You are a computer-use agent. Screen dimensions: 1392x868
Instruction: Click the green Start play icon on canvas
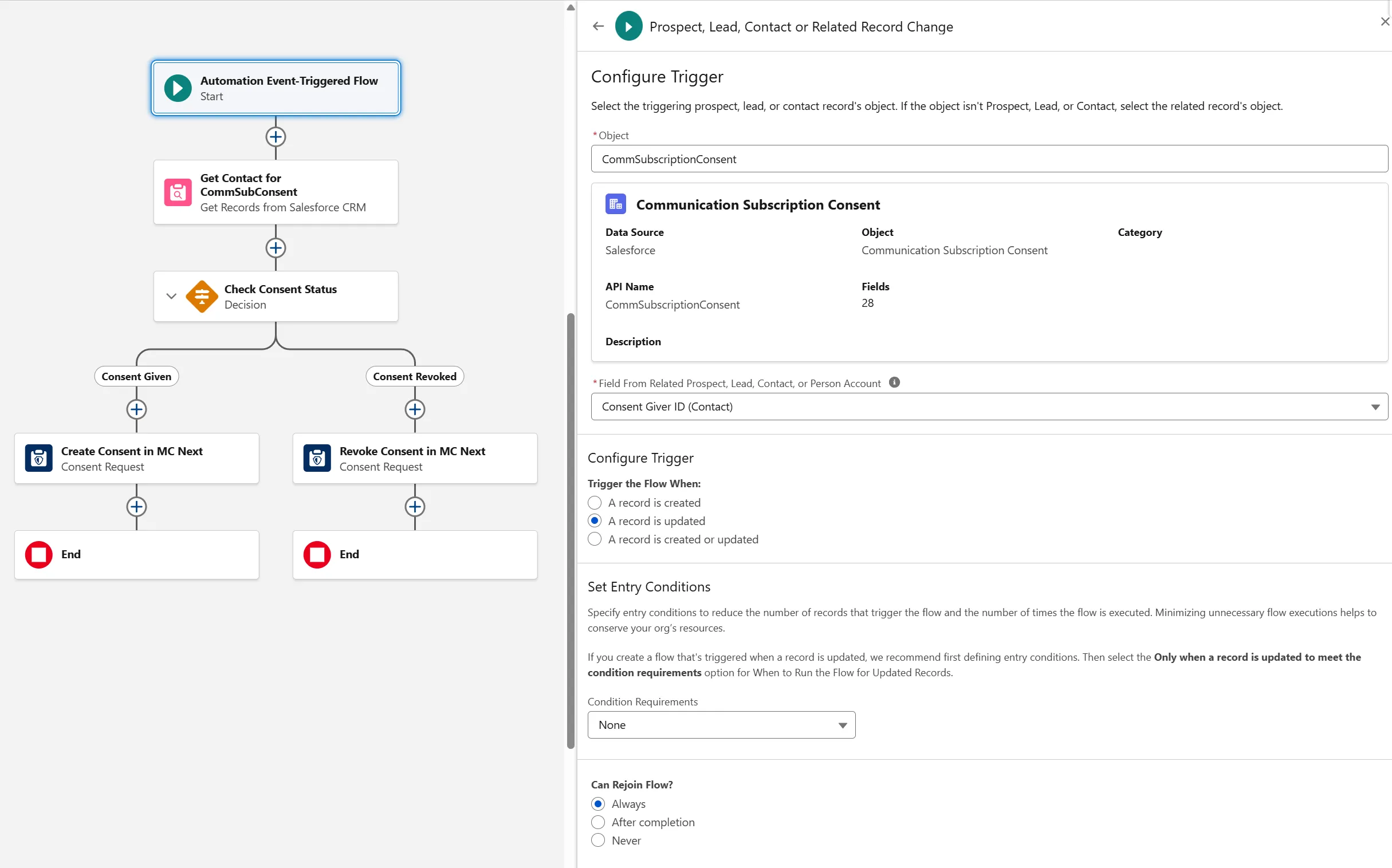coord(178,88)
